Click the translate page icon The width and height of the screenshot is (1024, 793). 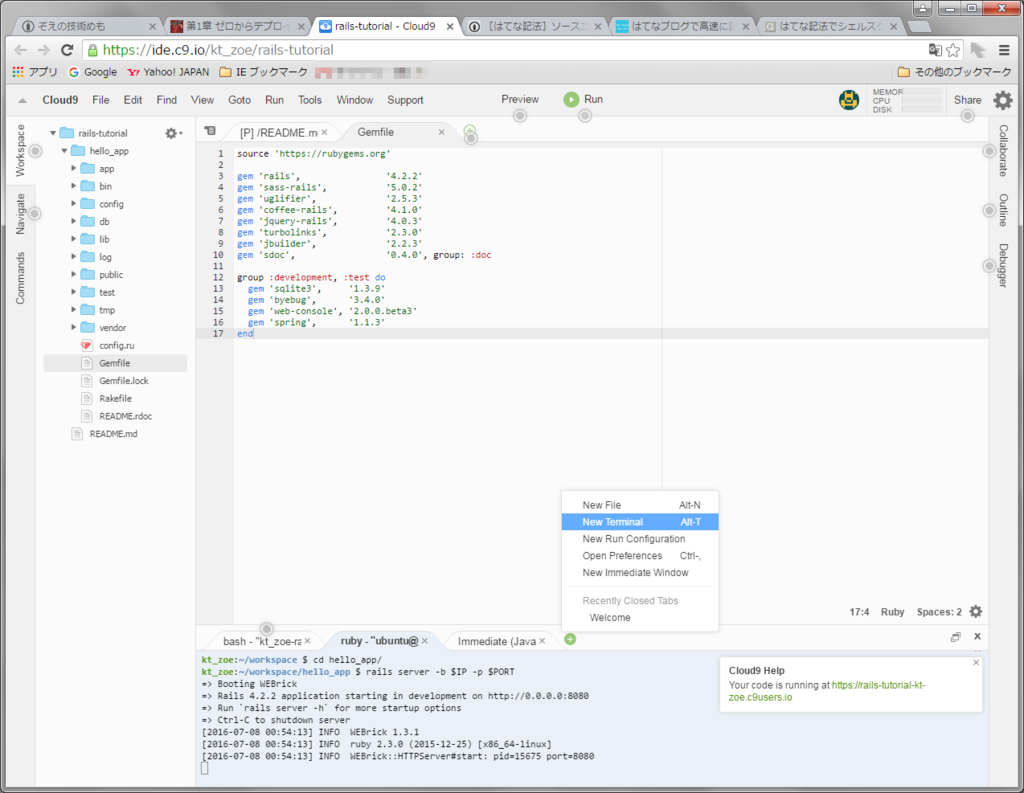click(x=935, y=50)
